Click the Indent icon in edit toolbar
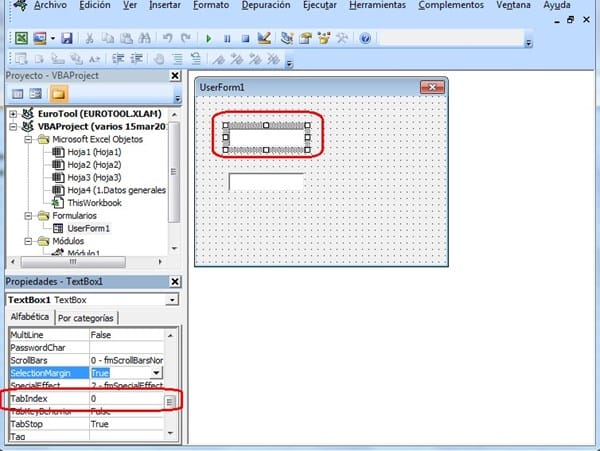This screenshot has height=451, width=600. point(118,59)
